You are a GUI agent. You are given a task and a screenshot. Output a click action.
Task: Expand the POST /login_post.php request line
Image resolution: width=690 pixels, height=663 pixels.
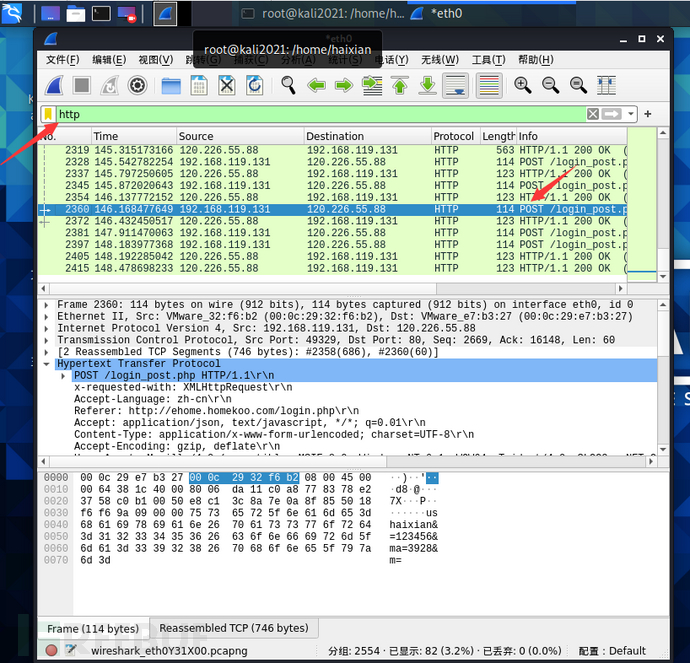pyautogui.click(x=63, y=376)
